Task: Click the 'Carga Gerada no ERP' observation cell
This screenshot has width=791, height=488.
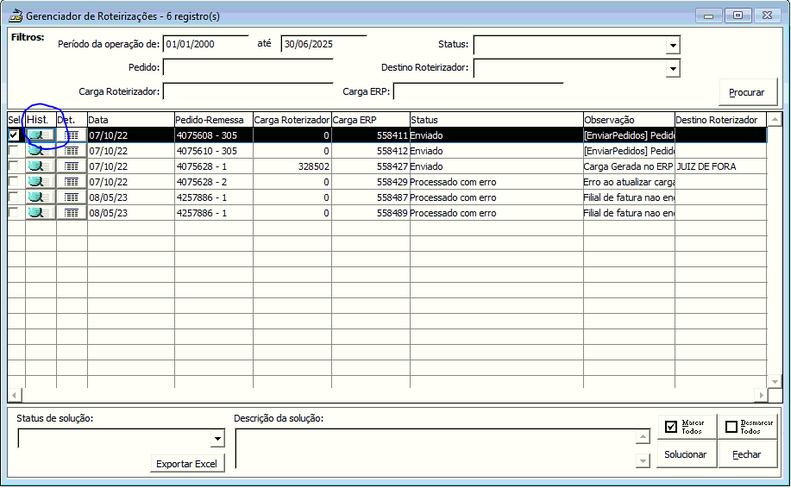Action: pyautogui.click(x=629, y=167)
